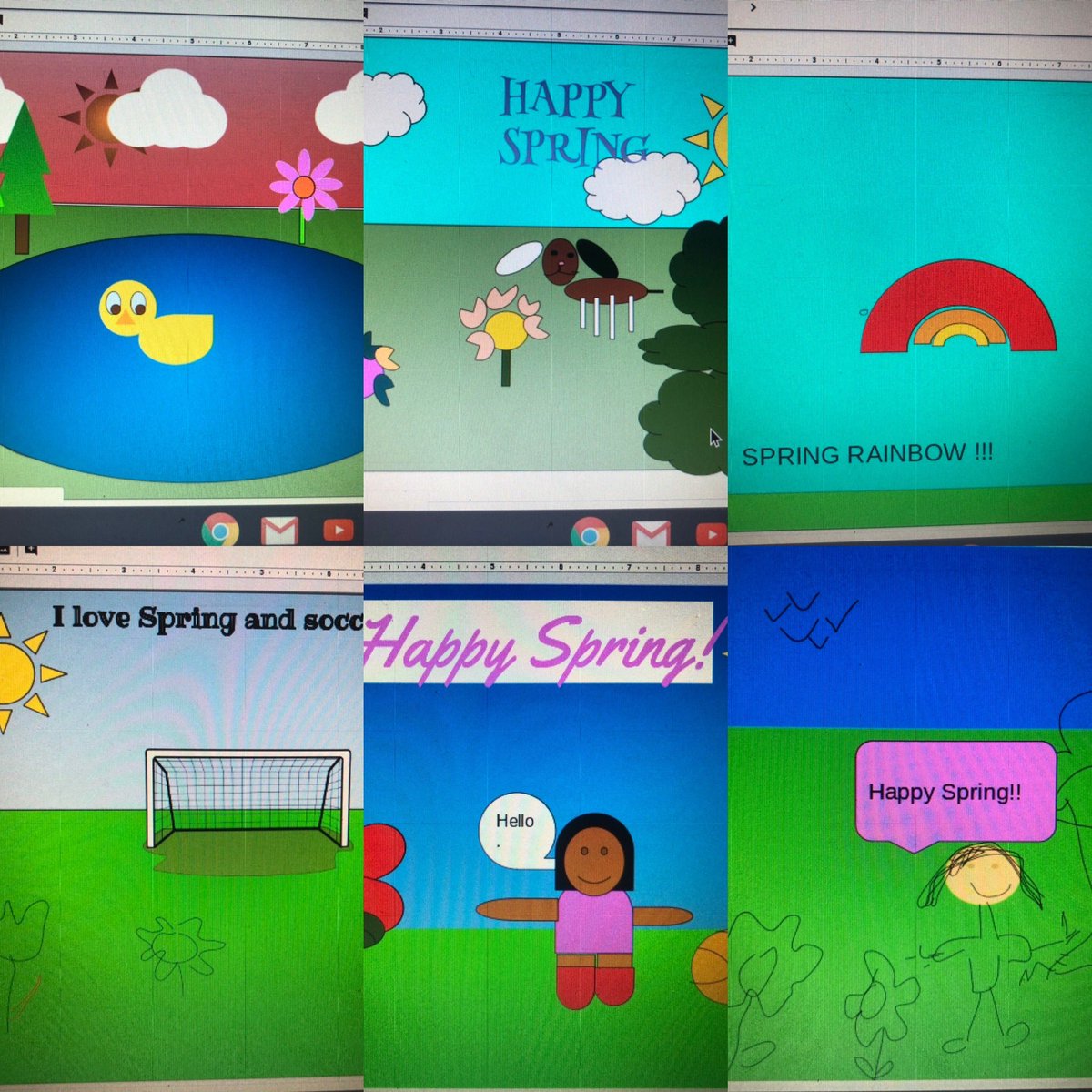
Task: Select the yellow duck shape on the pond
Action: 155,322
